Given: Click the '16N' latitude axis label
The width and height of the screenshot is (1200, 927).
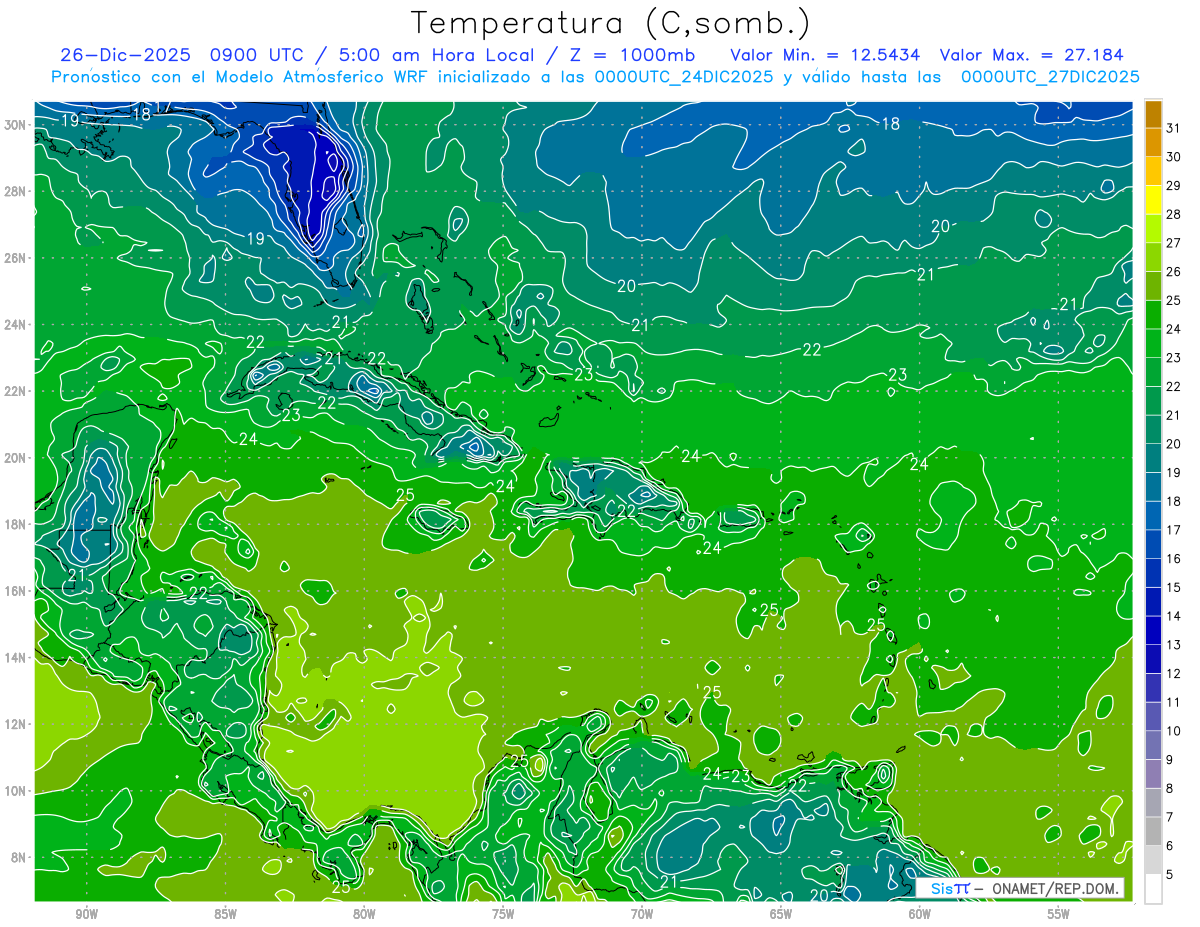Looking at the screenshot, I should (x=15, y=591).
